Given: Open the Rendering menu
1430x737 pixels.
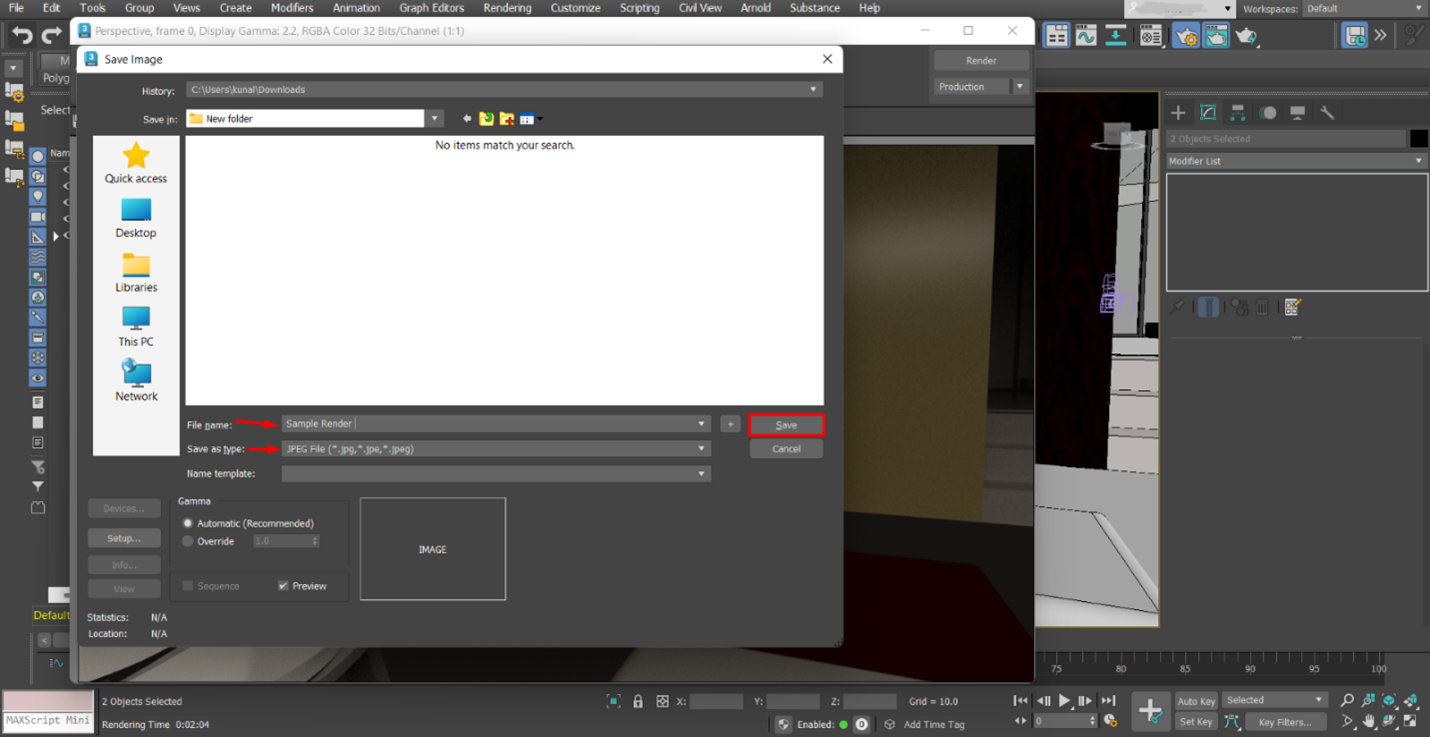Looking at the screenshot, I should (x=507, y=8).
